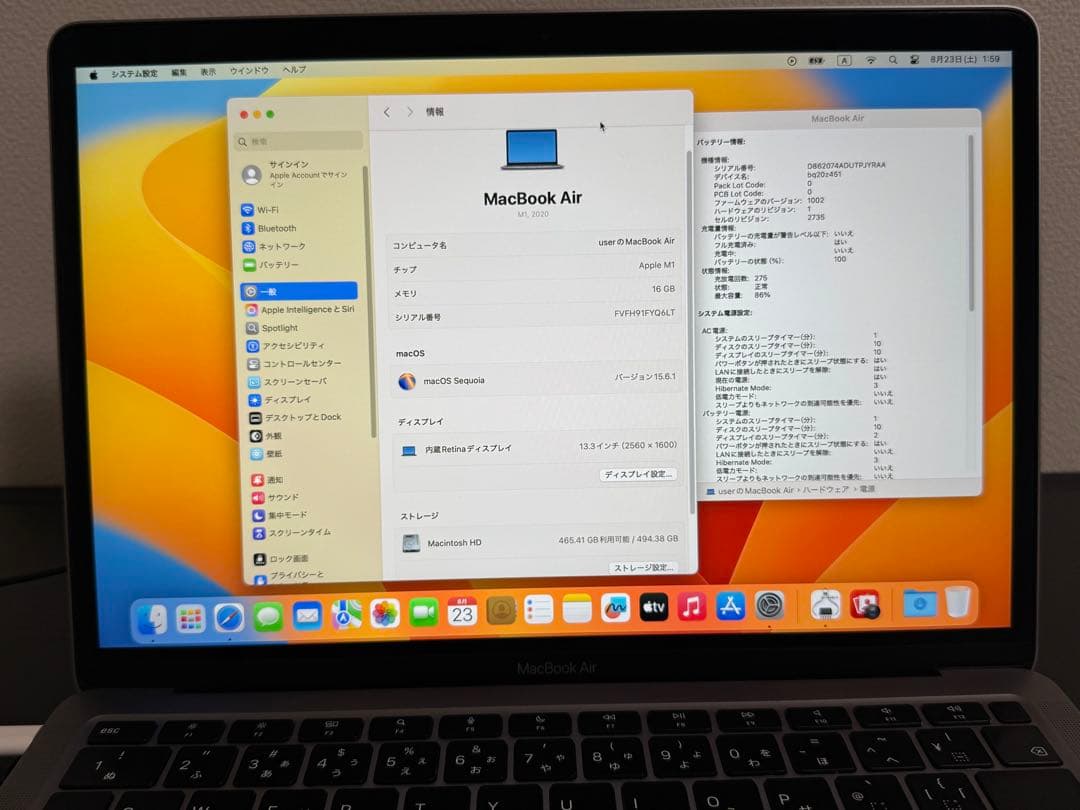The width and height of the screenshot is (1080, 810).
Task: Click the Trash icon in the Dock
Action: pos(958,604)
